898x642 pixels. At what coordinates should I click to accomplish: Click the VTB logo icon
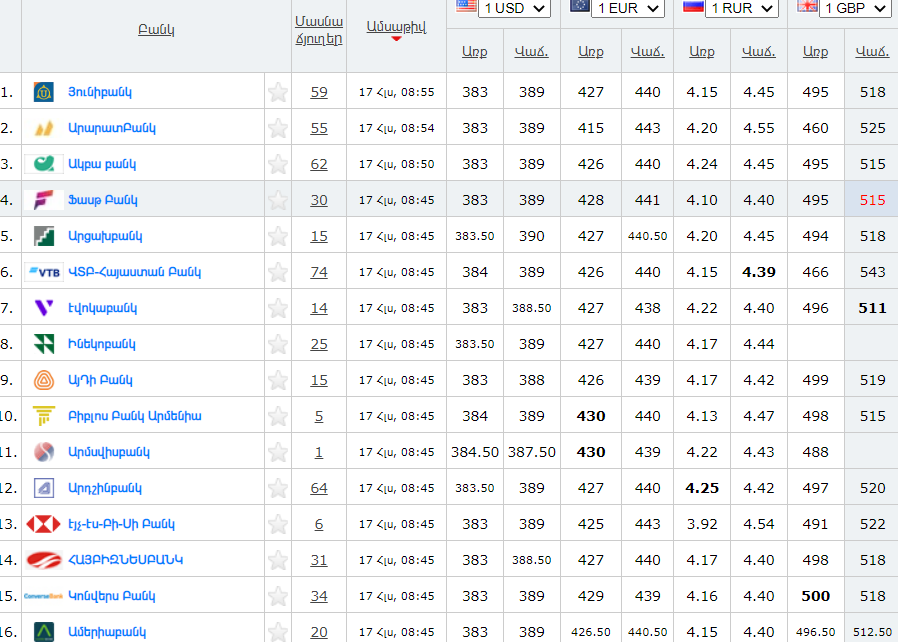[x=44, y=272]
